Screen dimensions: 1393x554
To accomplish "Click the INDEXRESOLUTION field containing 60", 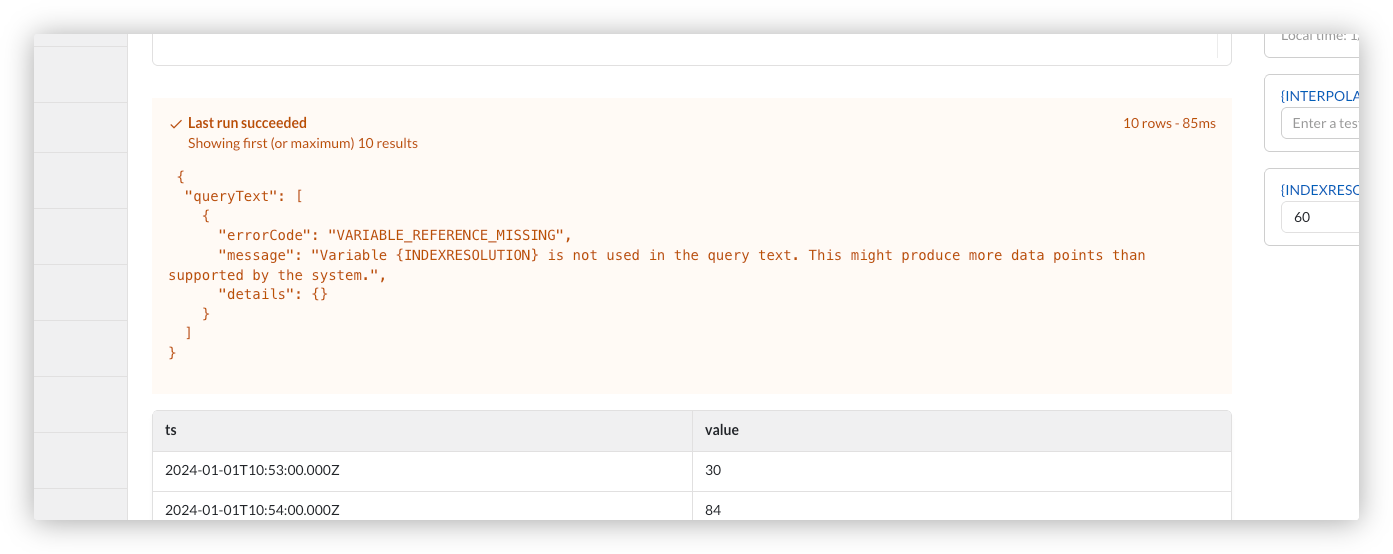I will point(1320,217).
